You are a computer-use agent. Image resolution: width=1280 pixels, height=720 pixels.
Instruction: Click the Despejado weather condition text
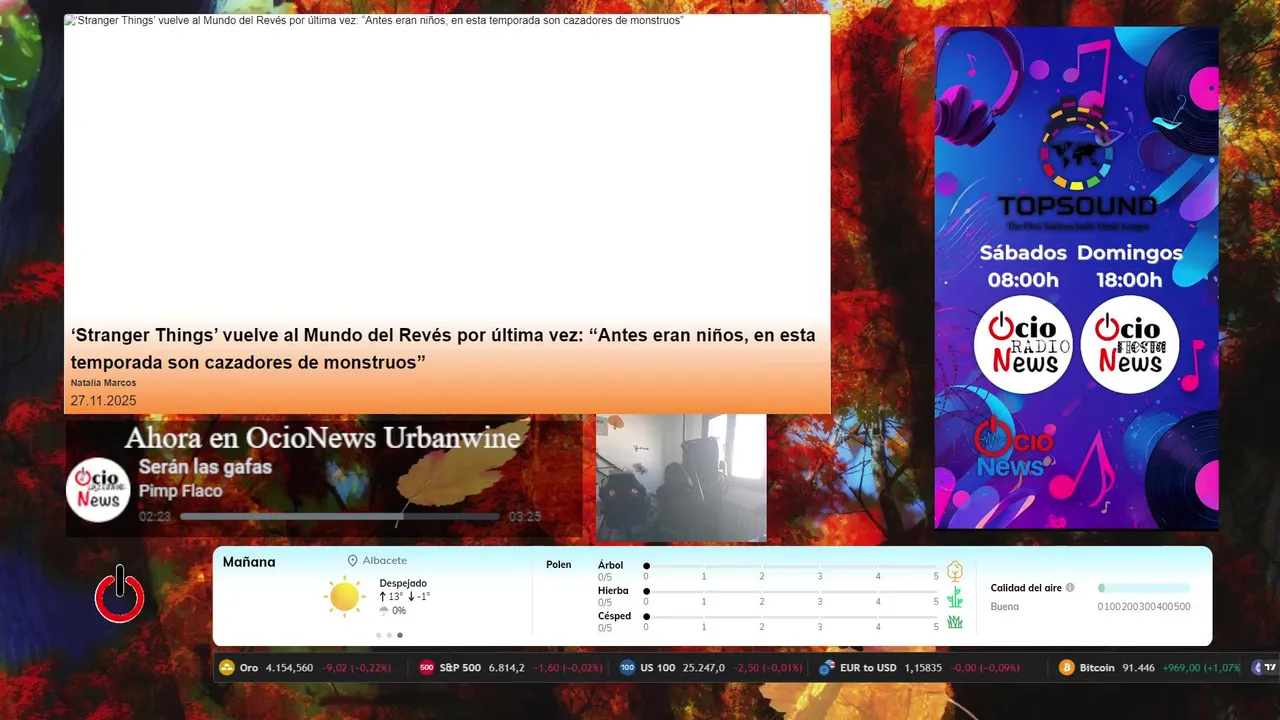403,583
